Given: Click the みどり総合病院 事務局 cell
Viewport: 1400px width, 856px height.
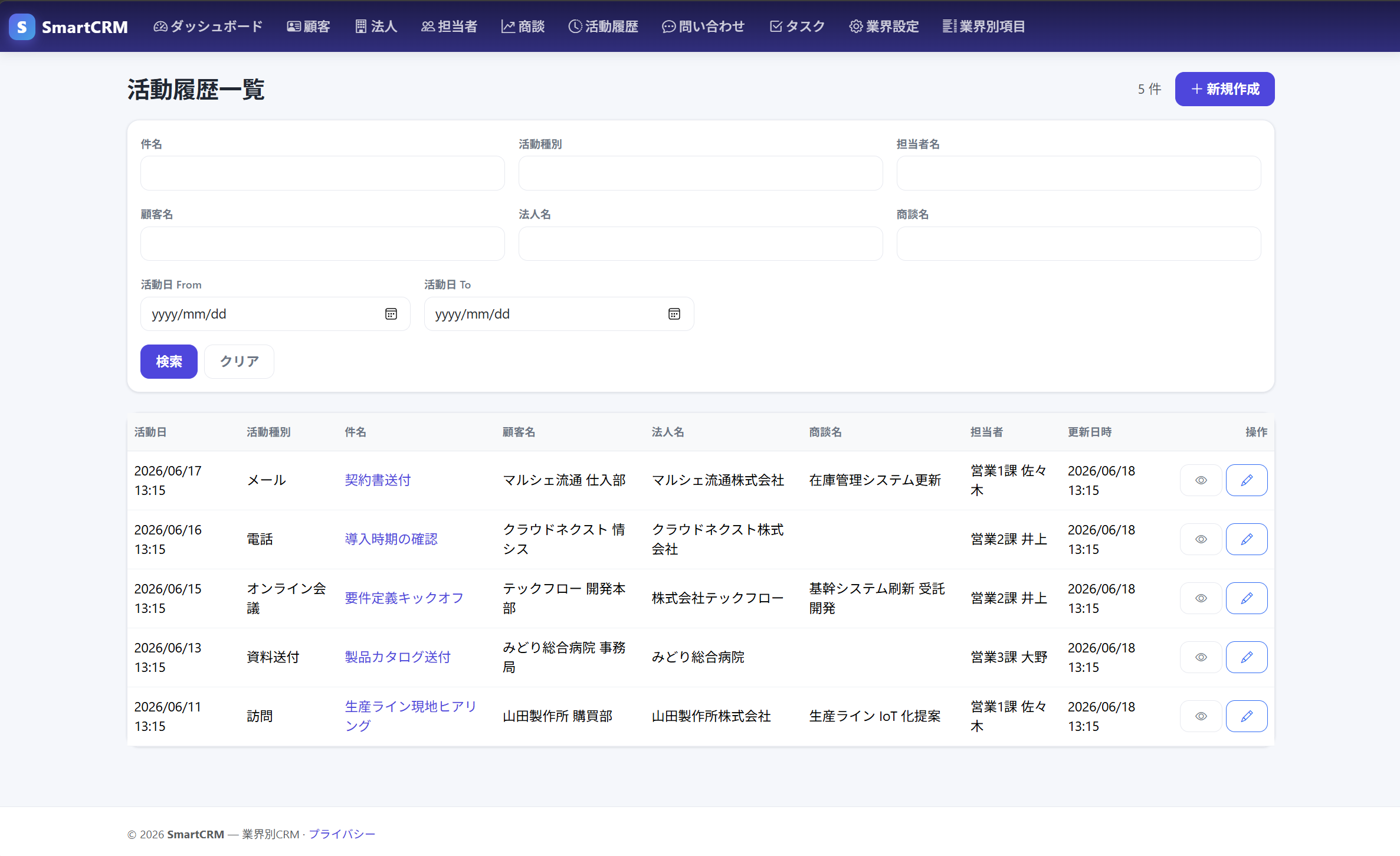Looking at the screenshot, I should 564,657.
